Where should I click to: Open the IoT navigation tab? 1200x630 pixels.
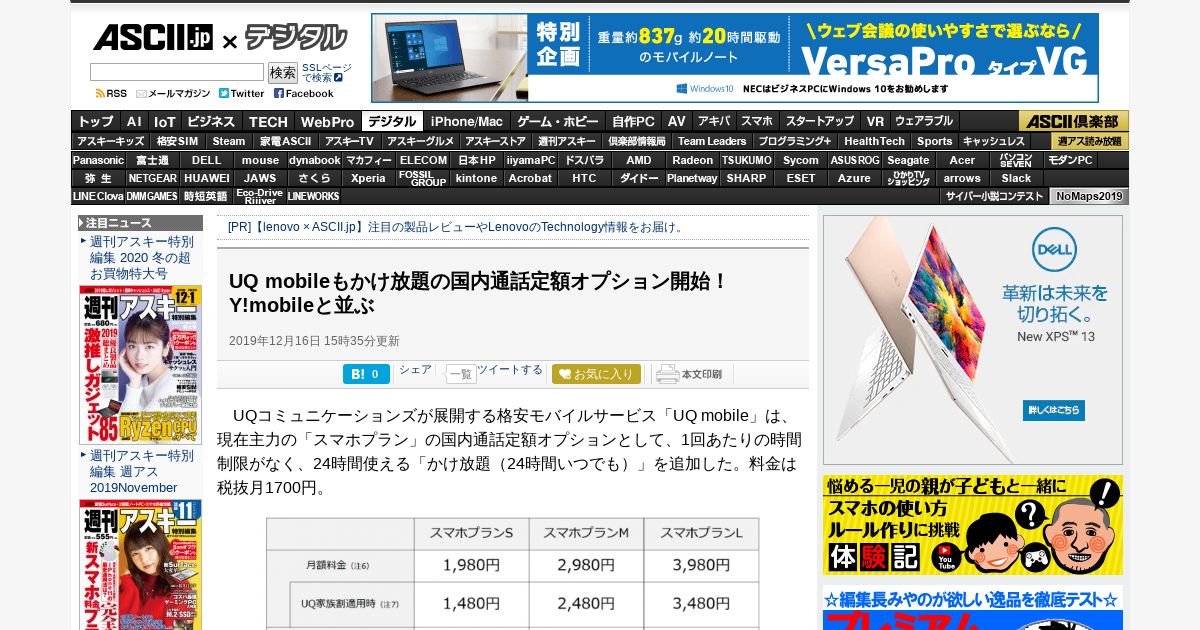165,121
